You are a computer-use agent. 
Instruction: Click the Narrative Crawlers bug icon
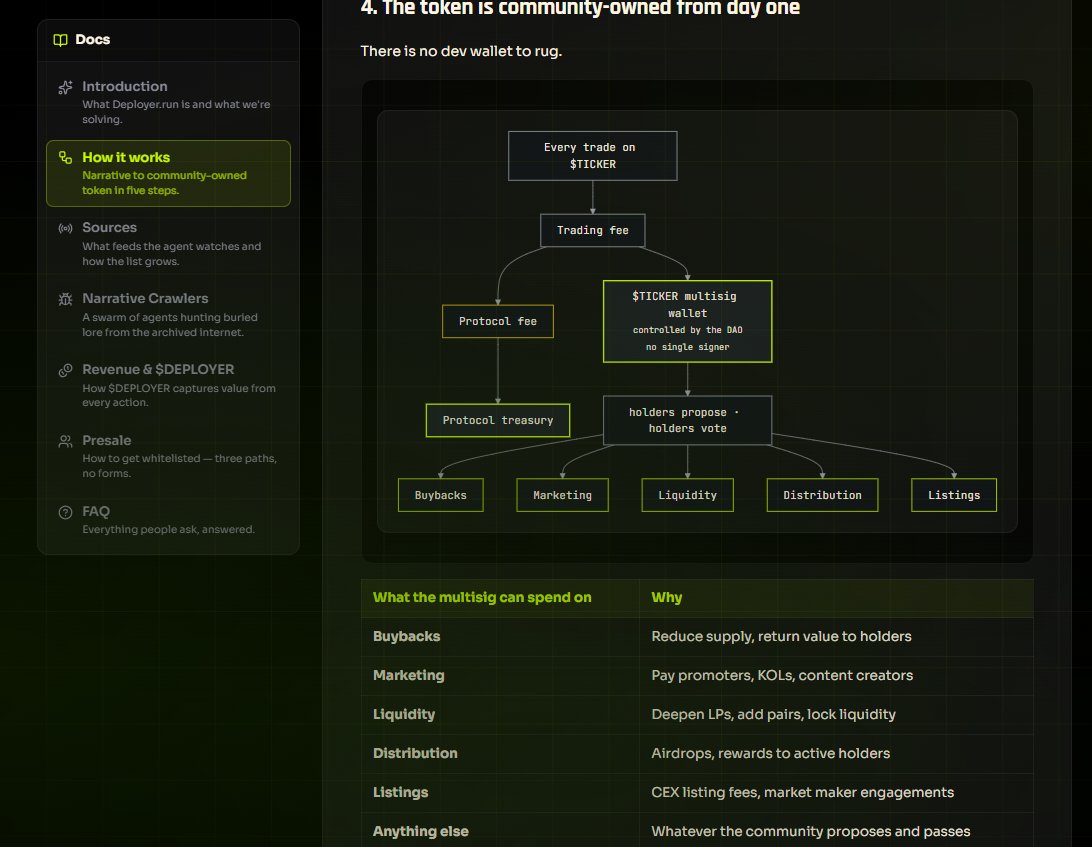(x=65, y=299)
